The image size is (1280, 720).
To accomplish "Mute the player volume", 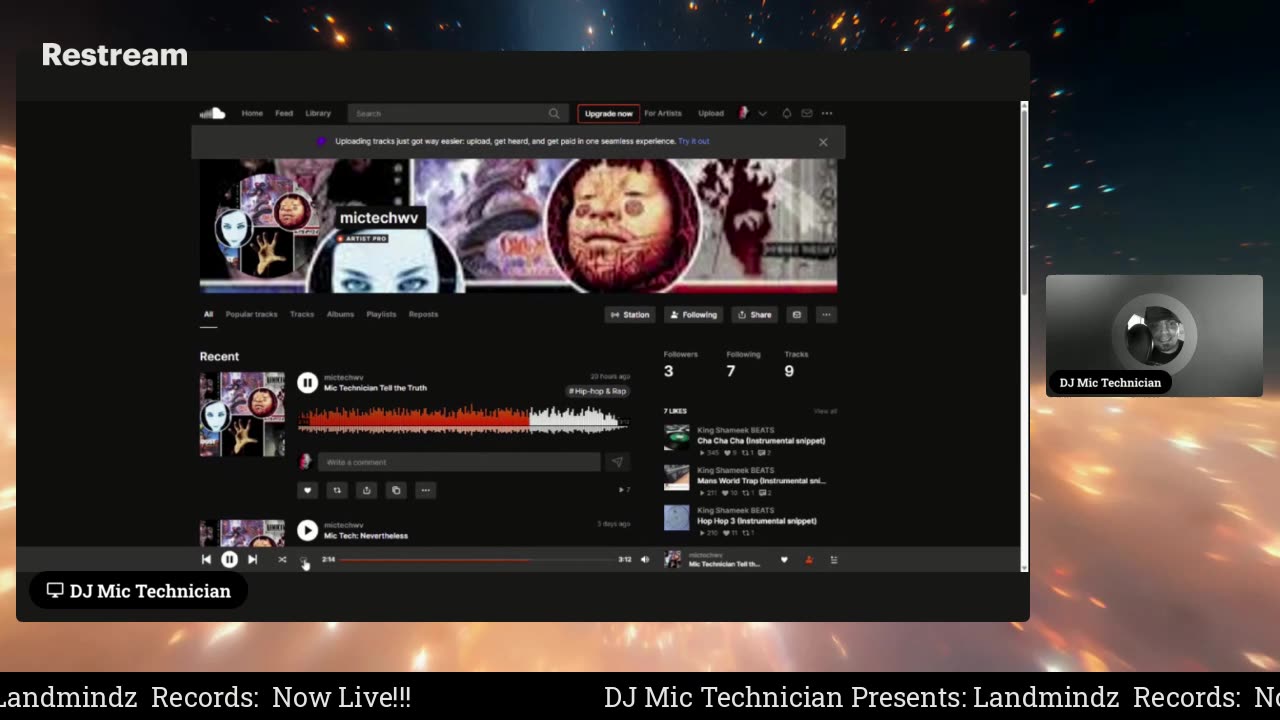I will point(645,560).
